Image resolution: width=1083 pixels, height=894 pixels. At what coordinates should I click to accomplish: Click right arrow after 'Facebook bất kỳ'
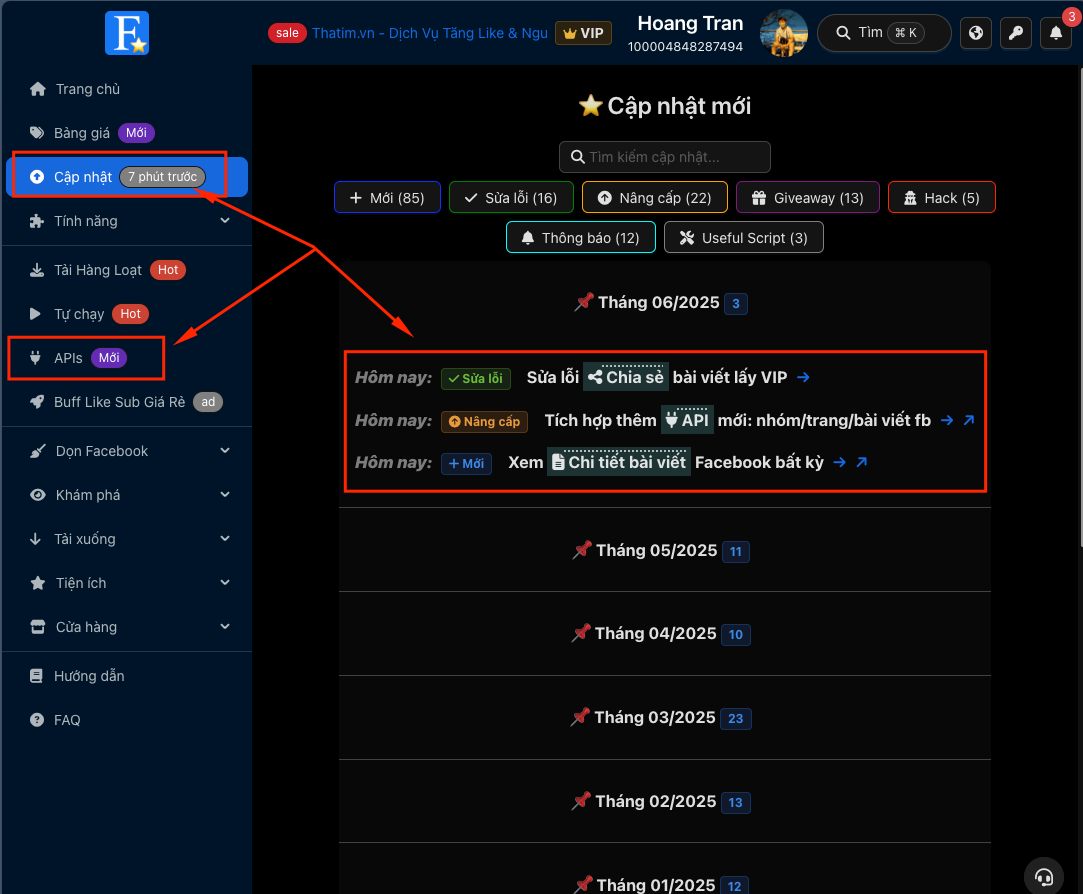[839, 462]
